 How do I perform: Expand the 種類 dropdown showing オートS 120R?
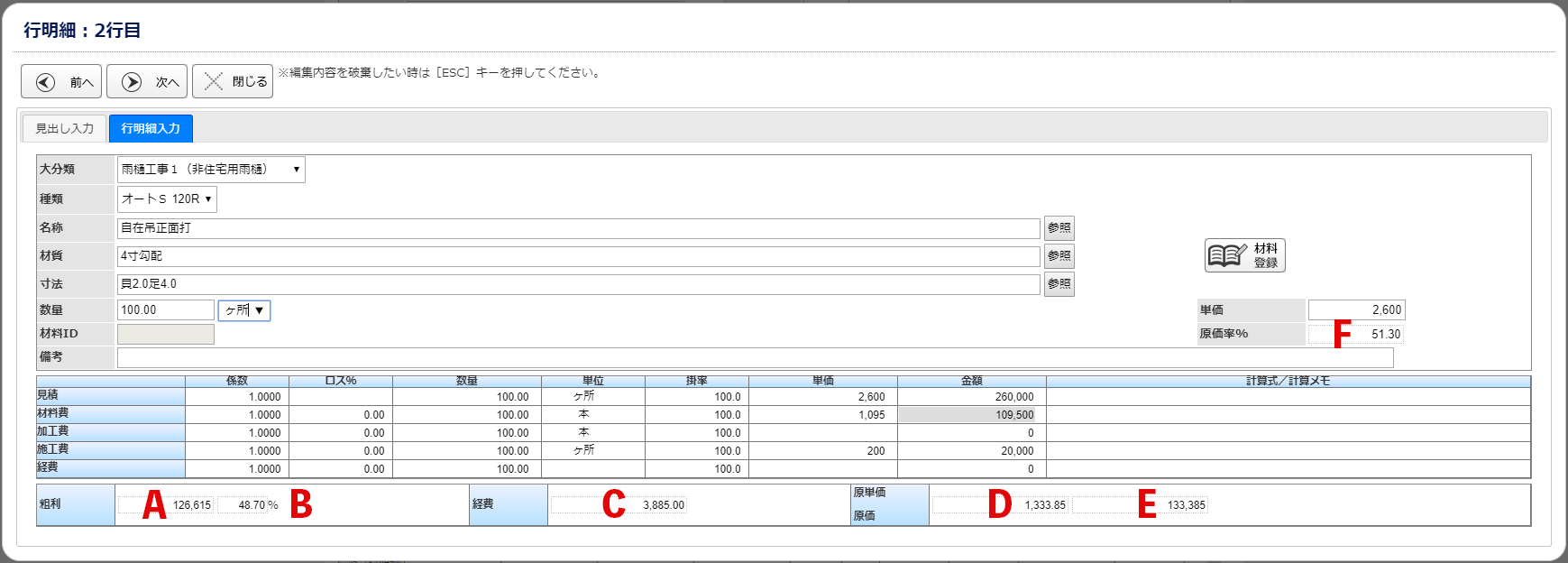[x=167, y=199]
